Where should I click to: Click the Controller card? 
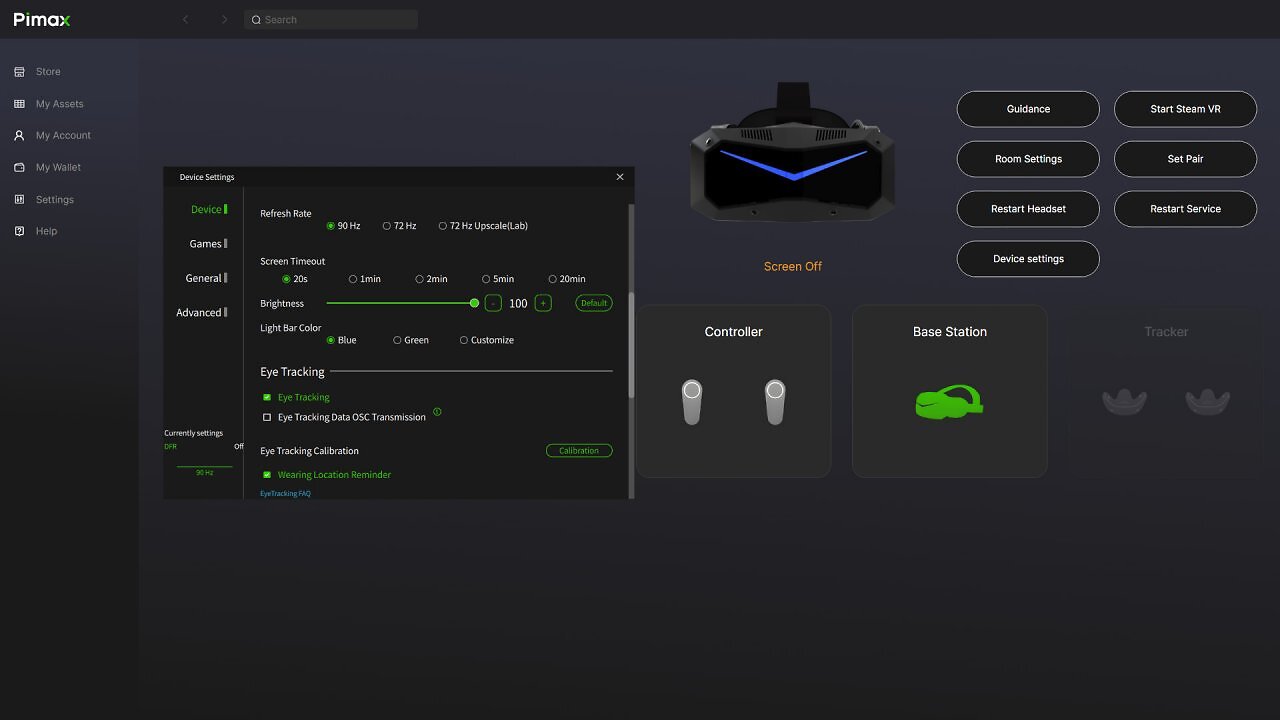(734, 391)
